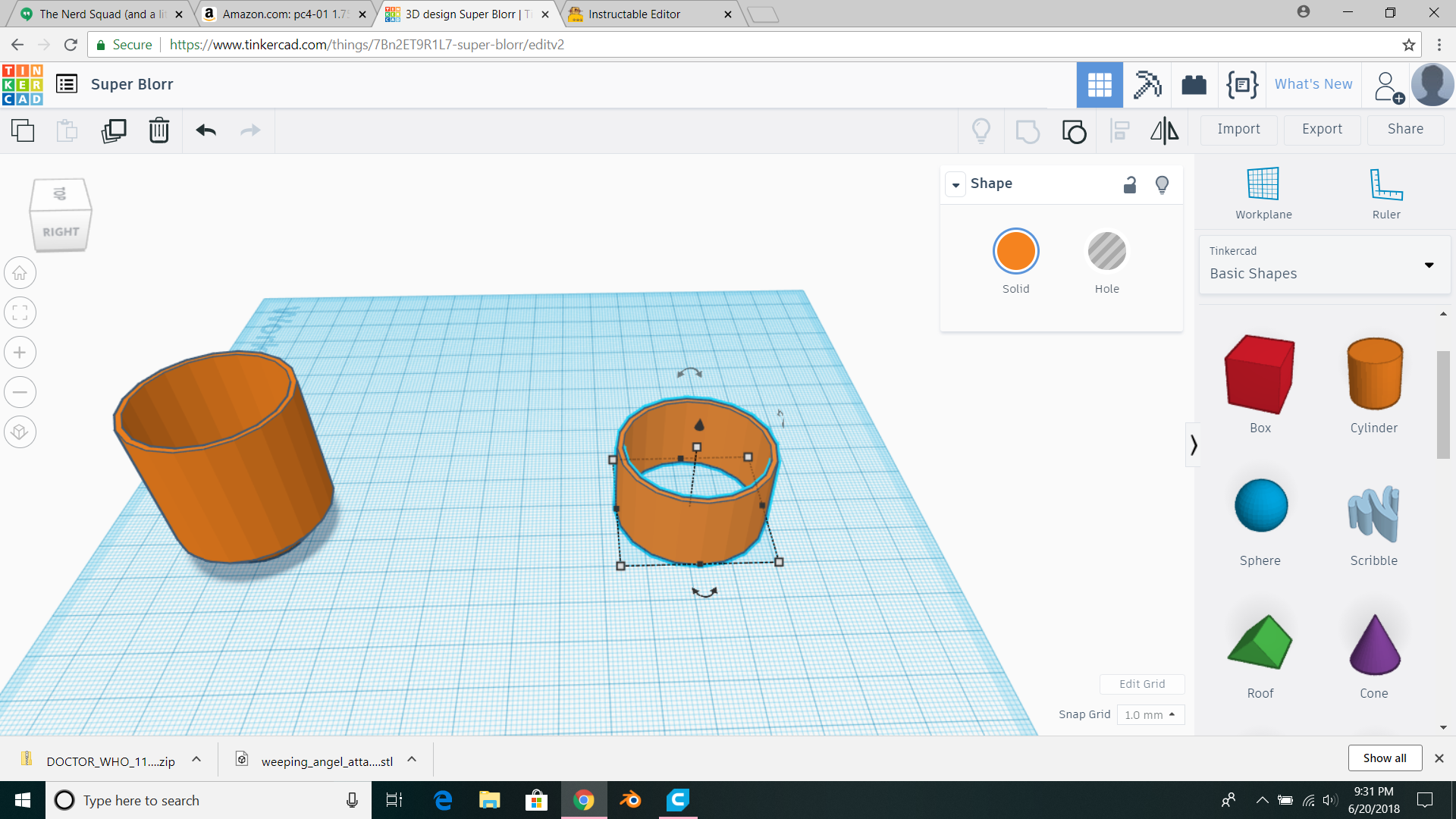The width and height of the screenshot is (1456, 819).
Task: Select the Ruler tool
Action: pos(1386,193)
